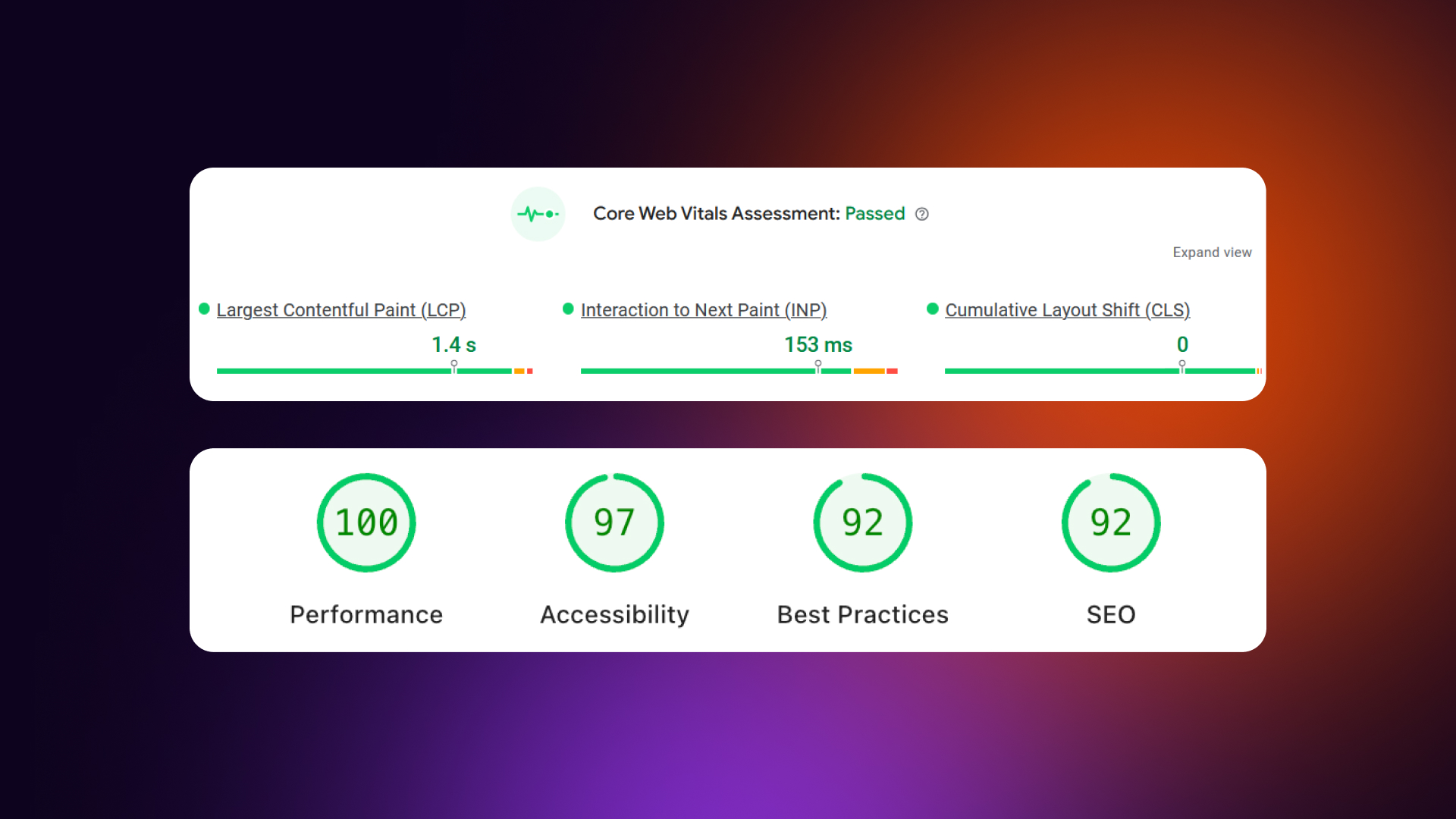Click the green dot beside LCP metric

204,308
